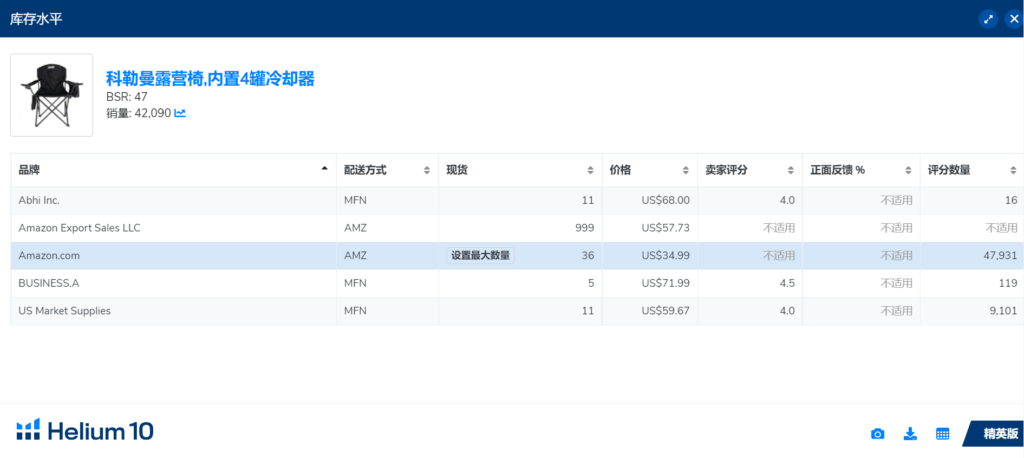Sort by 现货 stock column
This screenshot has height=458, width=1024.
pyautogui.click(x=590, y=170)
